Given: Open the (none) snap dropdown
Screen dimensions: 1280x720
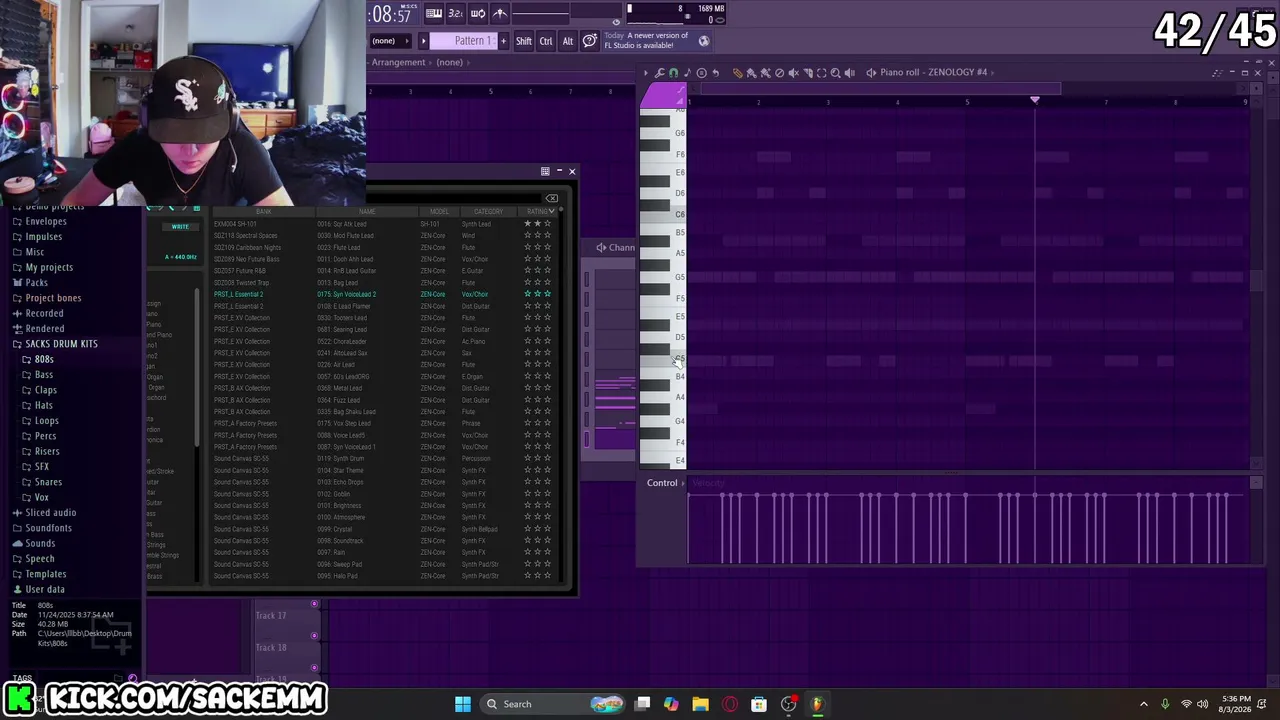Looking at the screenshot, I should pyautogui.click(x=390, y=41).
